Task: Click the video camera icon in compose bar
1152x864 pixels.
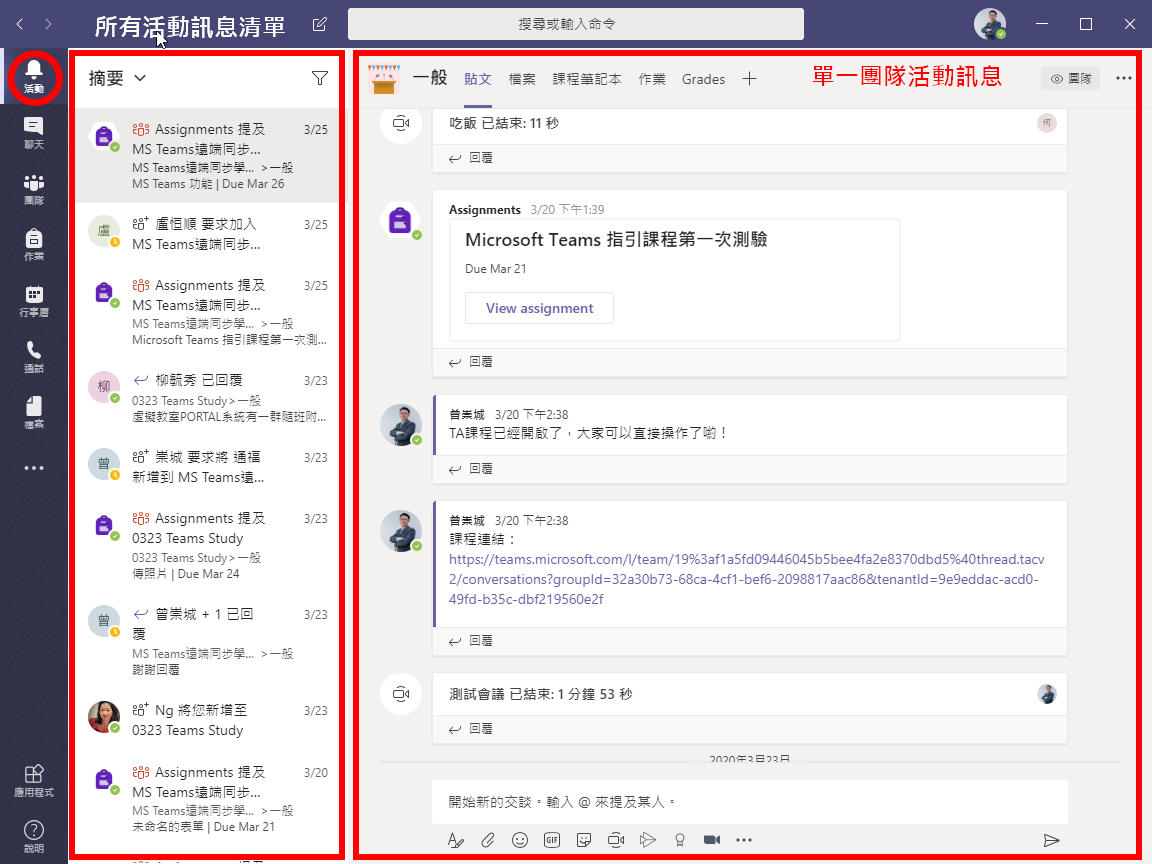Action: [712, 840]
